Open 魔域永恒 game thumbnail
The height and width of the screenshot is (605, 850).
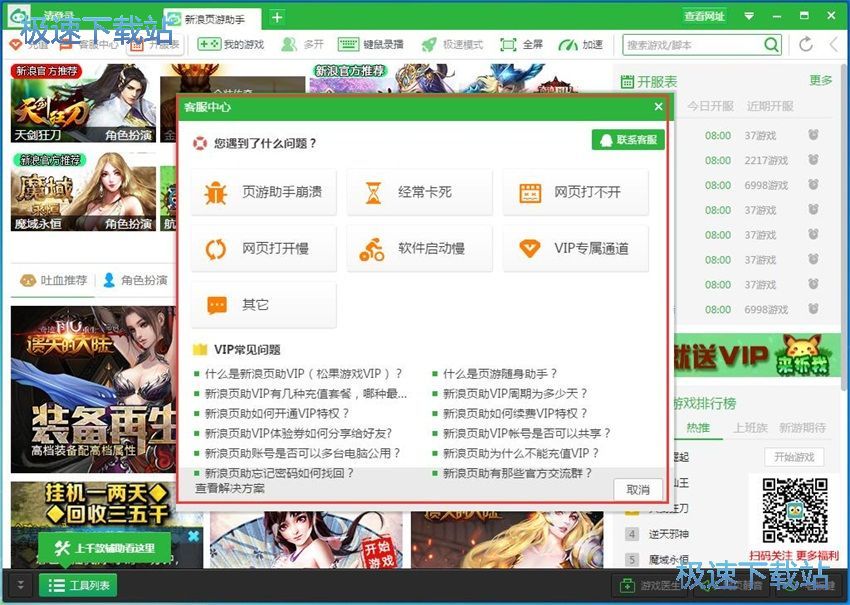tap(83, 191)
